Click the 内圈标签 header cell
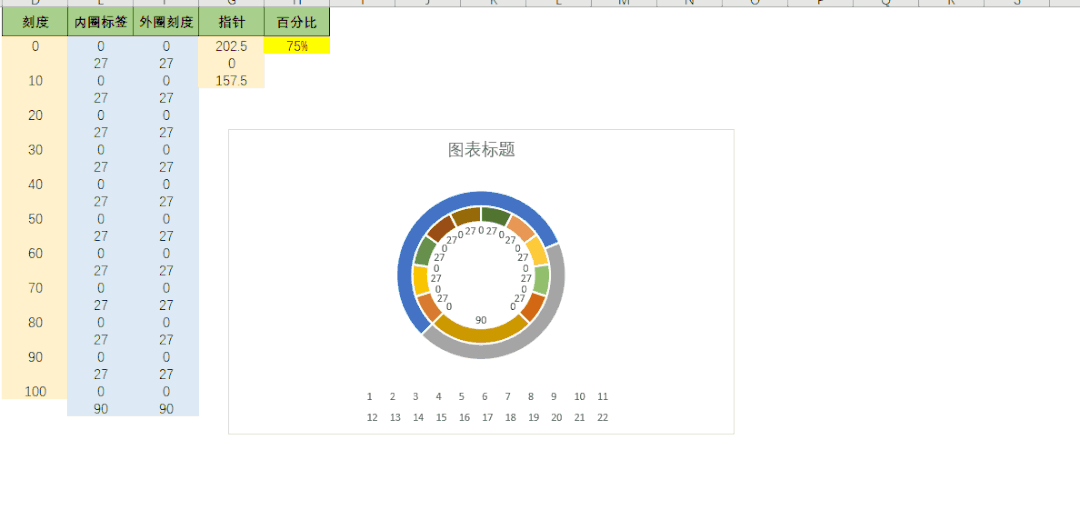 coord(100,21)
